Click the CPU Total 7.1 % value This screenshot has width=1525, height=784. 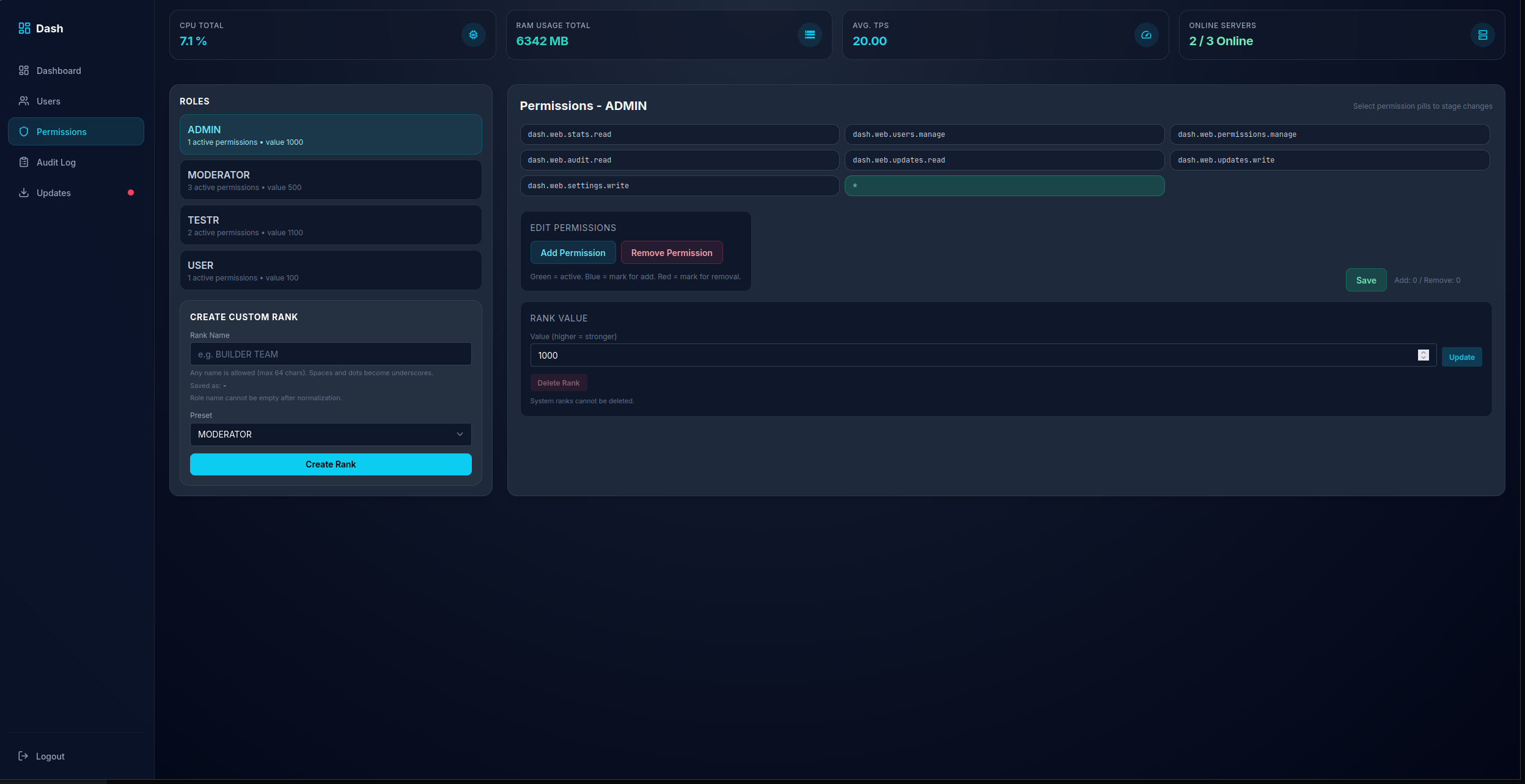pyautogui.click(x=193, y=41)
